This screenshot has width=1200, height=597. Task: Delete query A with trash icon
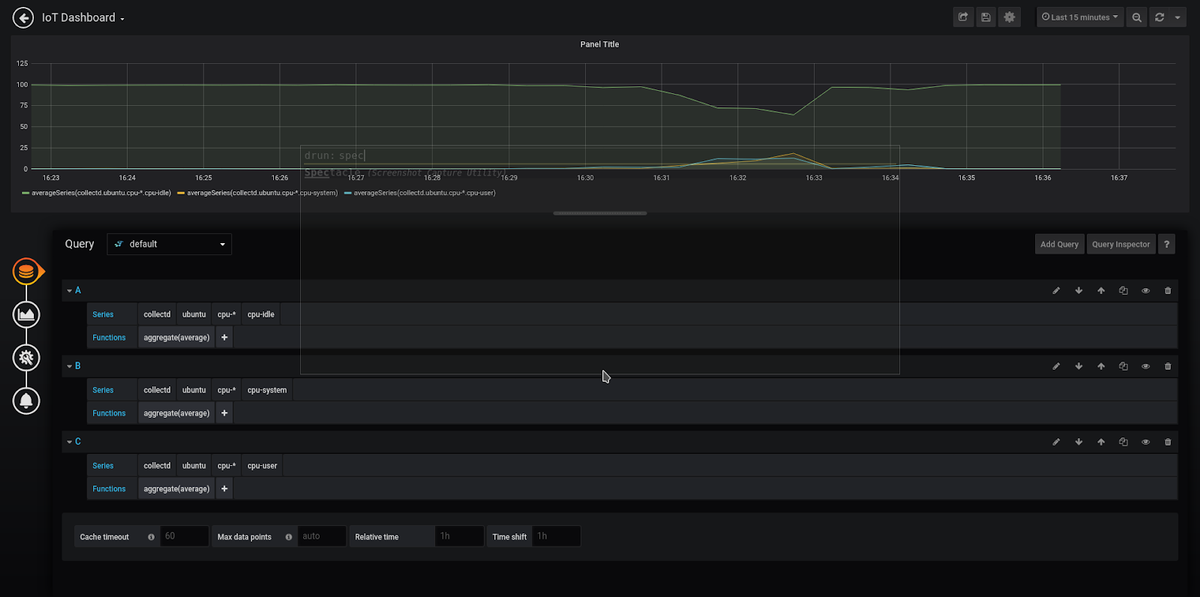(1168, 291)
